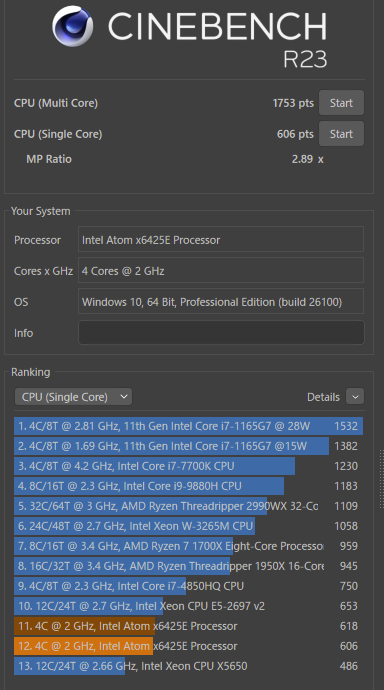Click the OS version field
Screen dimensions: 384x690
pos(221,301)
